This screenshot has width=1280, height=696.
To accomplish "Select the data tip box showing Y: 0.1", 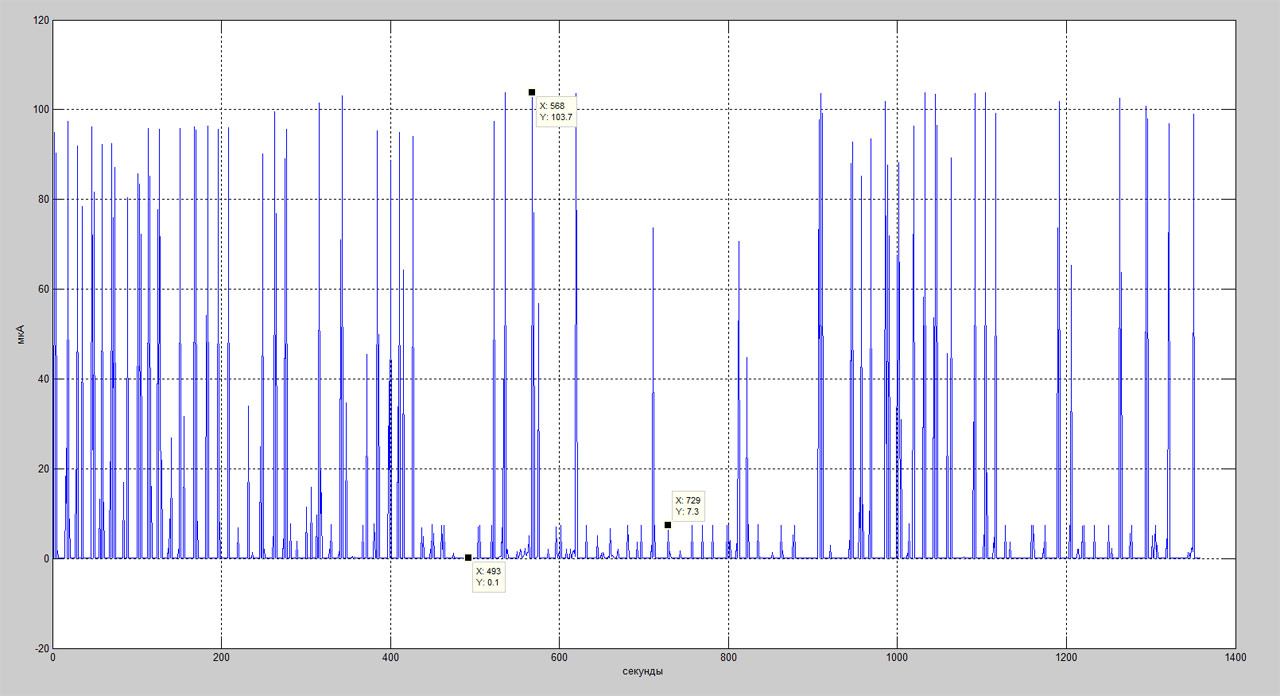I will 488,576.
